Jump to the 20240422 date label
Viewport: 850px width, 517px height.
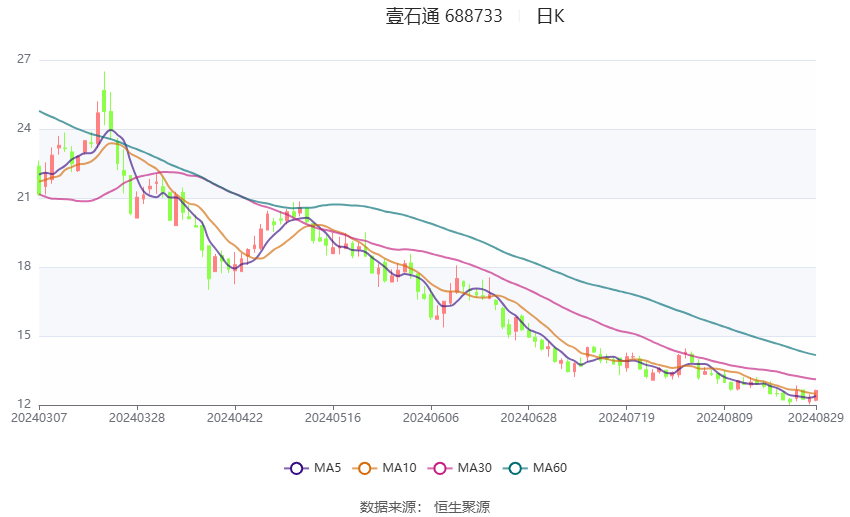pos(235,417)
